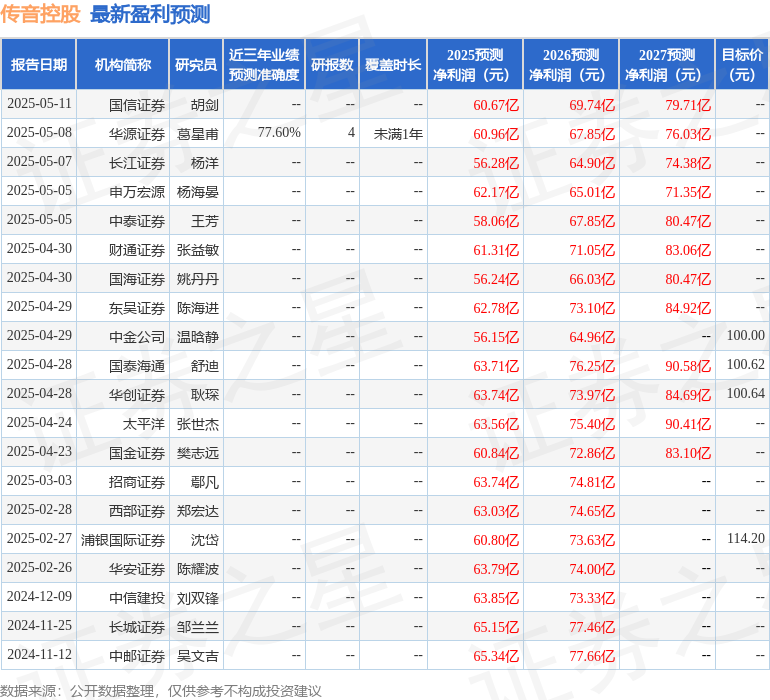Click the date 2024-11-12
Image resolution: width=770 pixels, height=700 pixels.
tap(39, 654)
